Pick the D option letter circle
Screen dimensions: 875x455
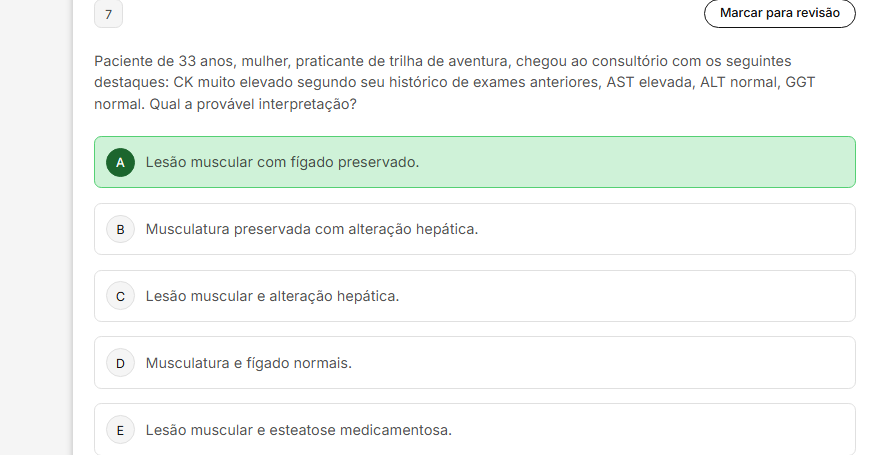point(120,363)
